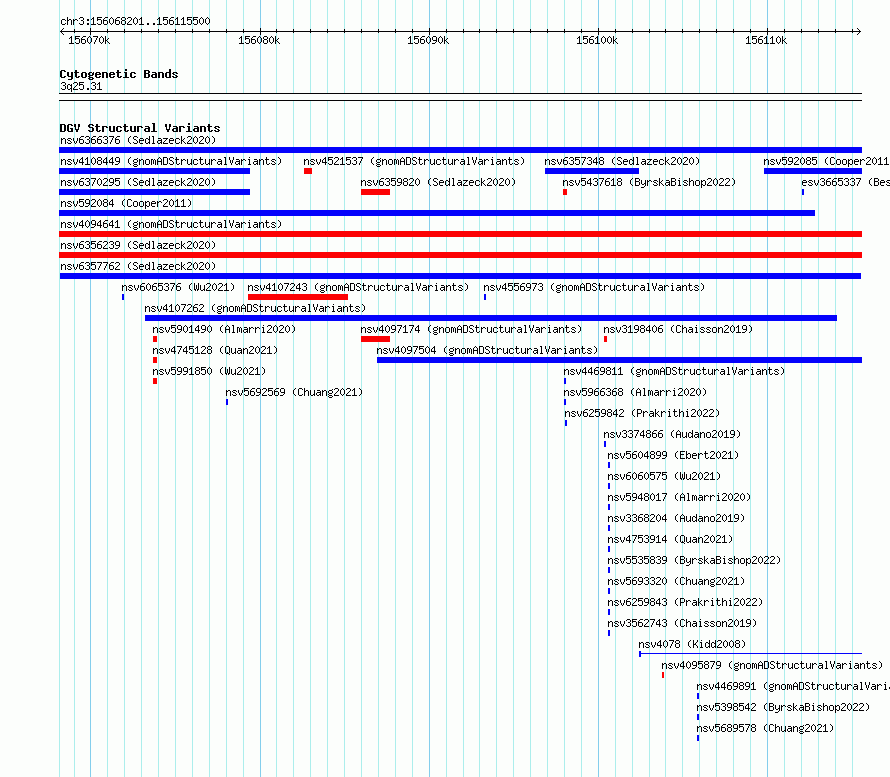Click nsv592084 (Cooper2011) label
This screenshot has height=777, width=890.
pyautogui.click(x=126, y=203)
